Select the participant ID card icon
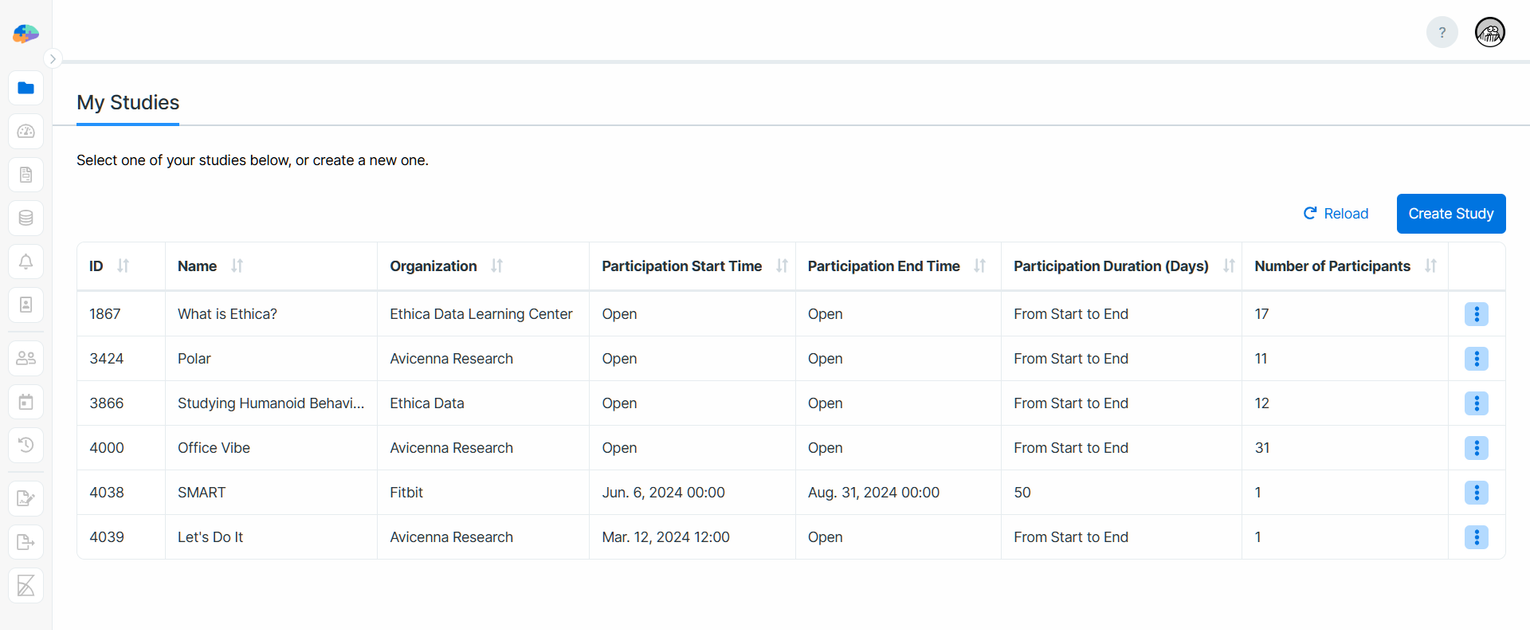The image size is (1530, 630). tap(25, 304)
